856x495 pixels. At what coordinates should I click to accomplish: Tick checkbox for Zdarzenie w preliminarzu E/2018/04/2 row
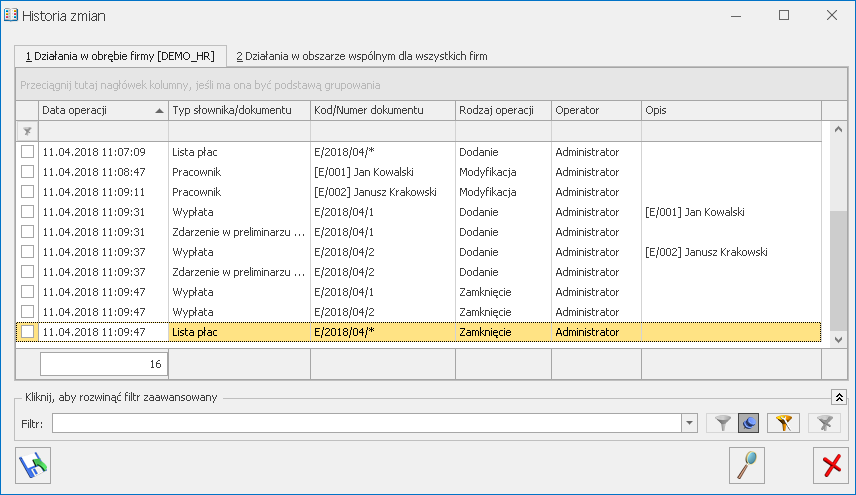click(x=27, y=272)
